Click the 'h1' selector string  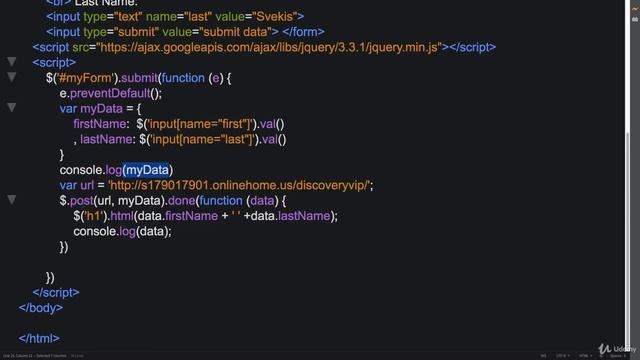point(92,216)
